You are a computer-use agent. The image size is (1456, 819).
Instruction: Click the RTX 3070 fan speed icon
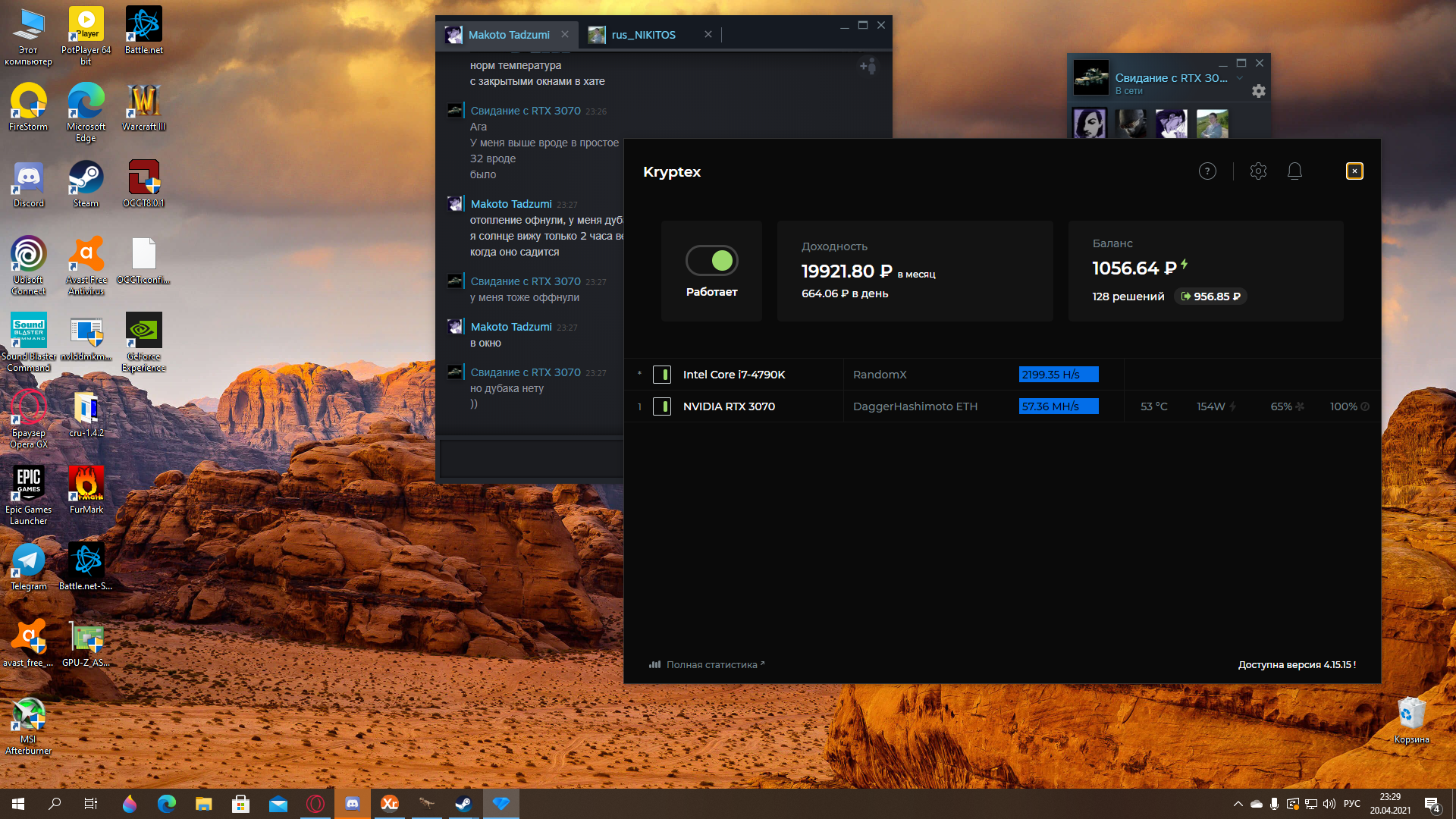[x=1300, y=407]
